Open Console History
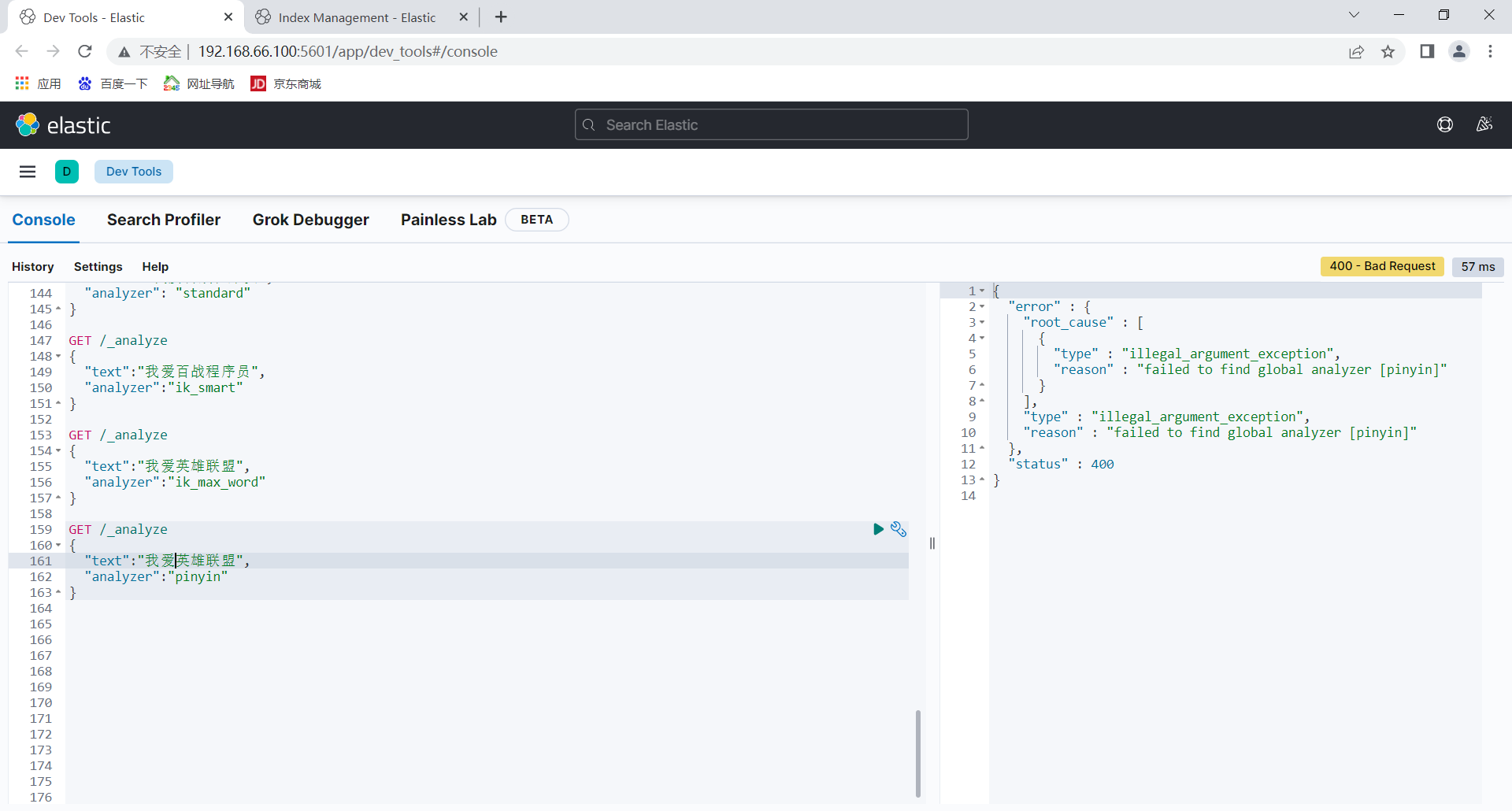The image size is (1512, 811). coord(33,267)
